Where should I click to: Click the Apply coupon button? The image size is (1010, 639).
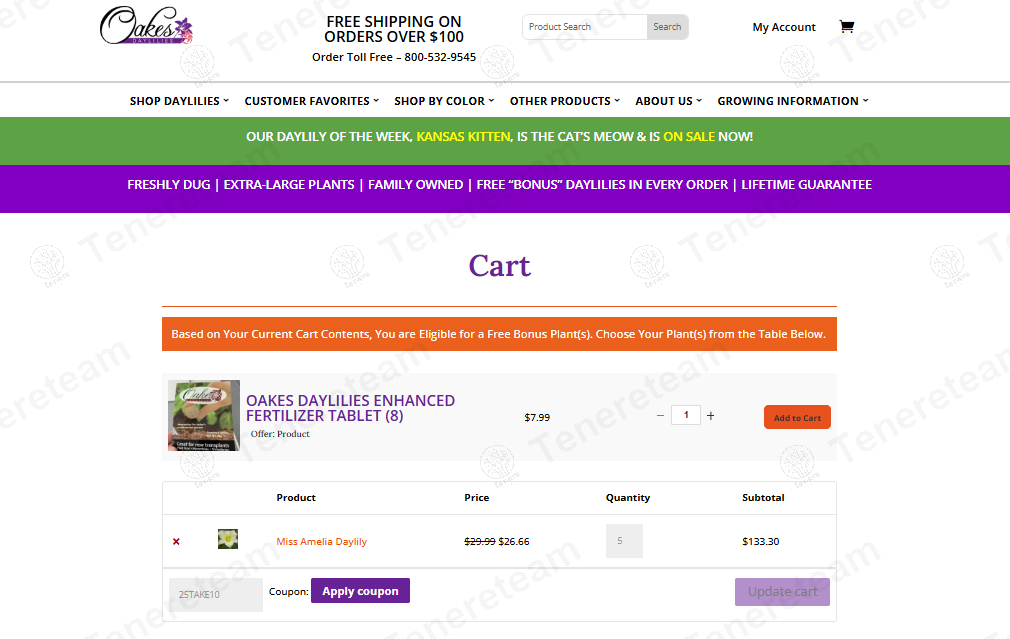[360, 591]
